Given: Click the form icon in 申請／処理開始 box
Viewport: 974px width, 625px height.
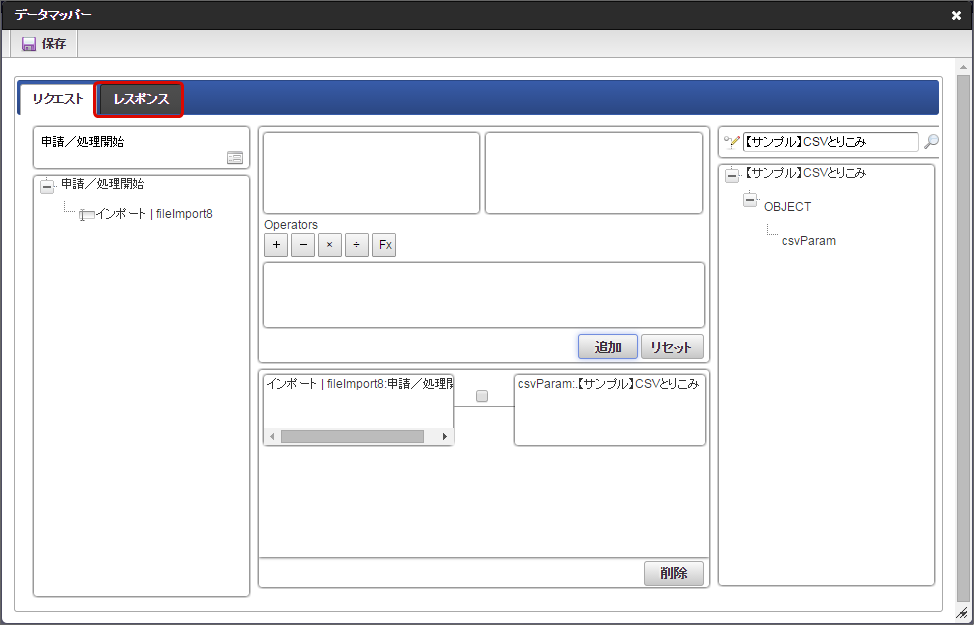Looking at the screenshot, I should (235, 158).
